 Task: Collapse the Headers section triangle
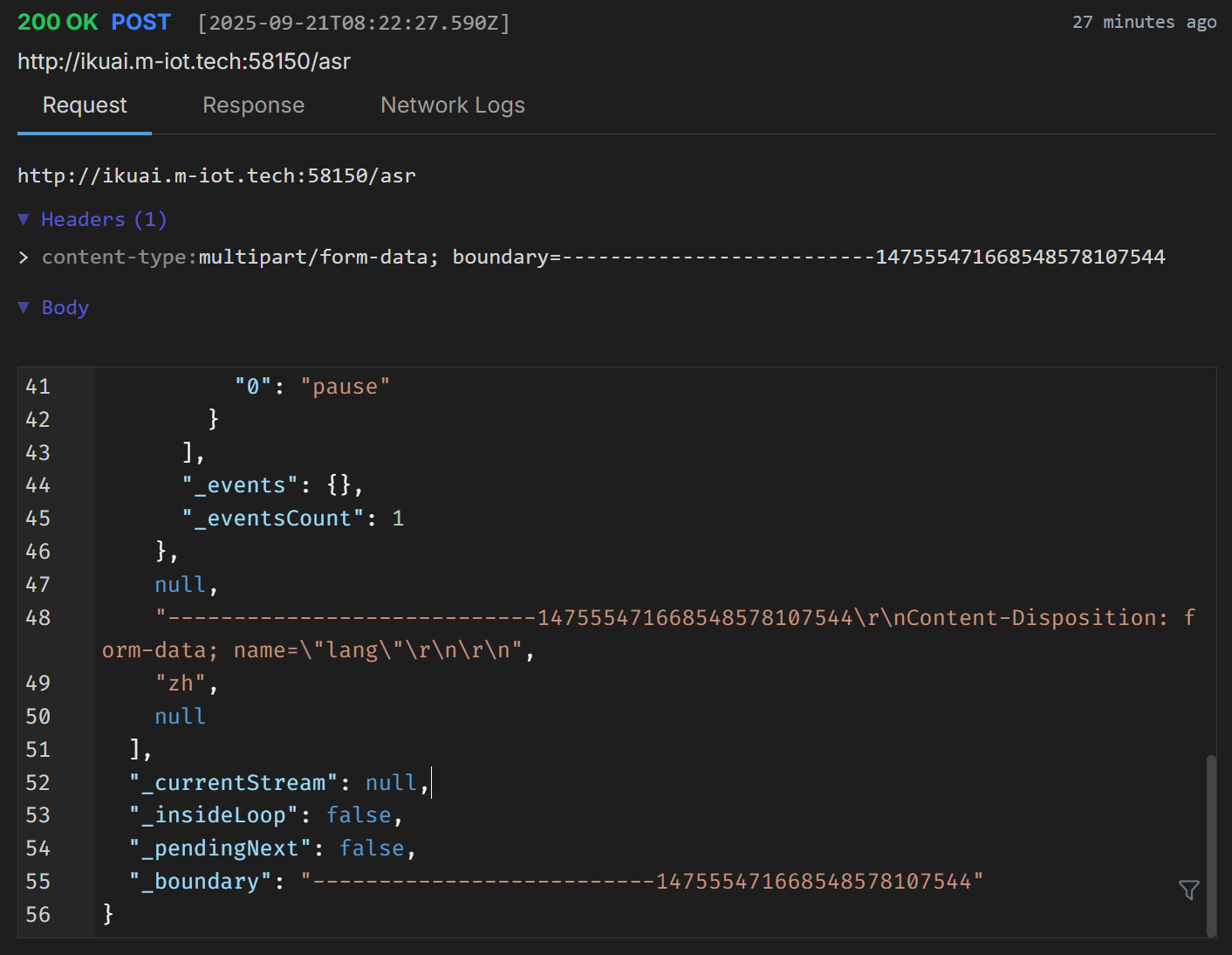tap(24, 219)
